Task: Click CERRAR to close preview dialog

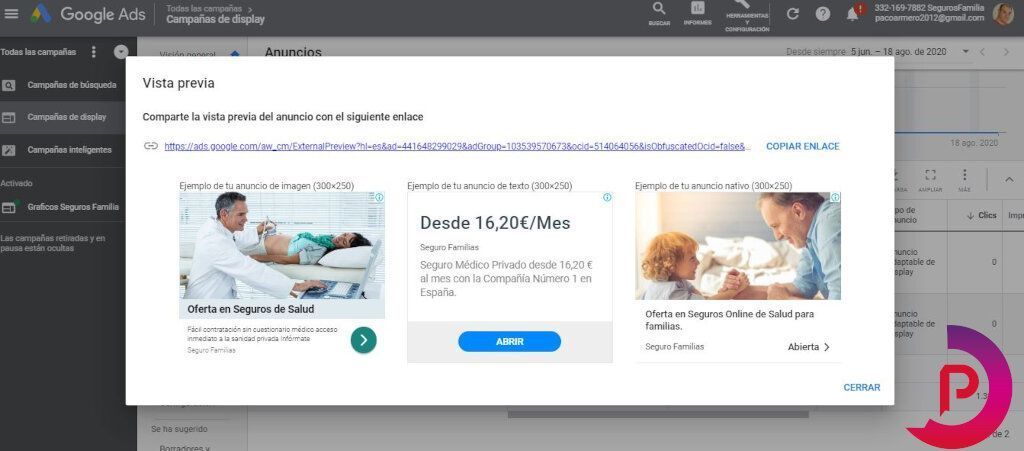Action: click(861, 388)
